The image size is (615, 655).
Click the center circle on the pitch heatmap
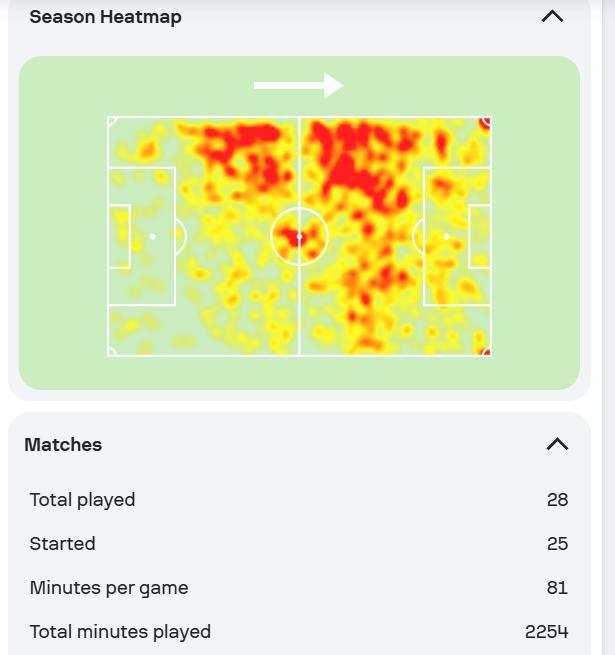(299, 237)
